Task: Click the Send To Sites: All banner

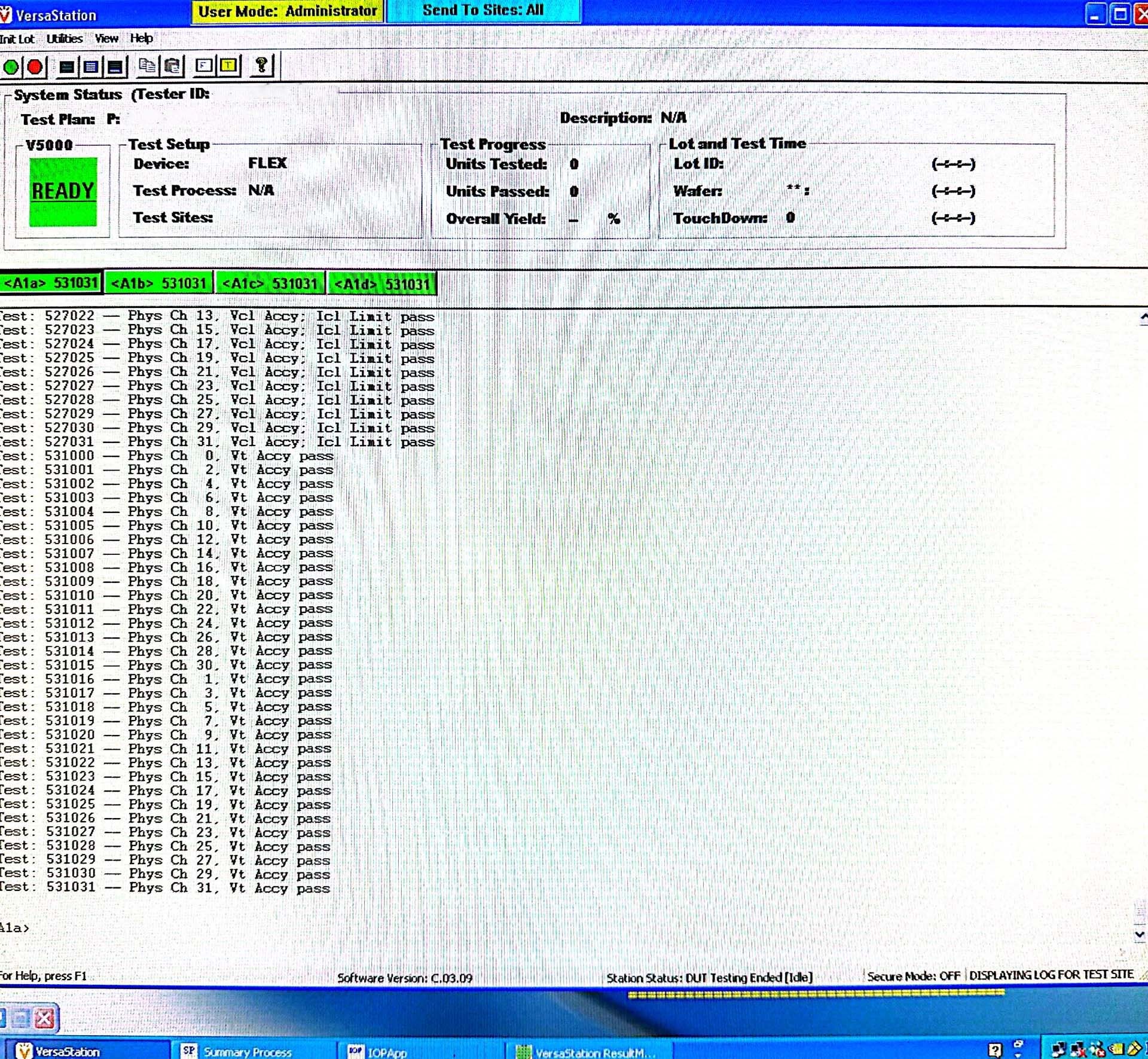Action: point(483,11)
